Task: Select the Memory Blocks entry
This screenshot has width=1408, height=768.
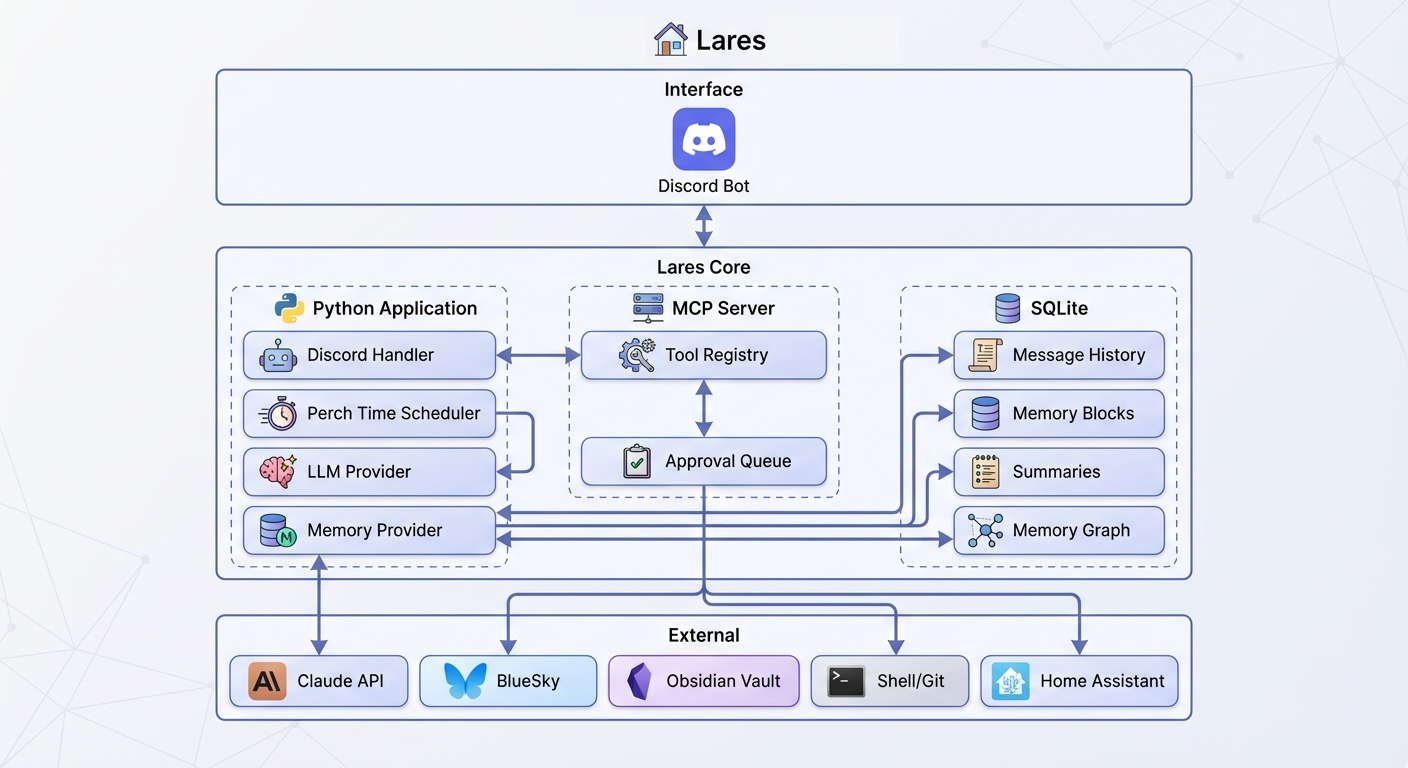Action: 1058,413
